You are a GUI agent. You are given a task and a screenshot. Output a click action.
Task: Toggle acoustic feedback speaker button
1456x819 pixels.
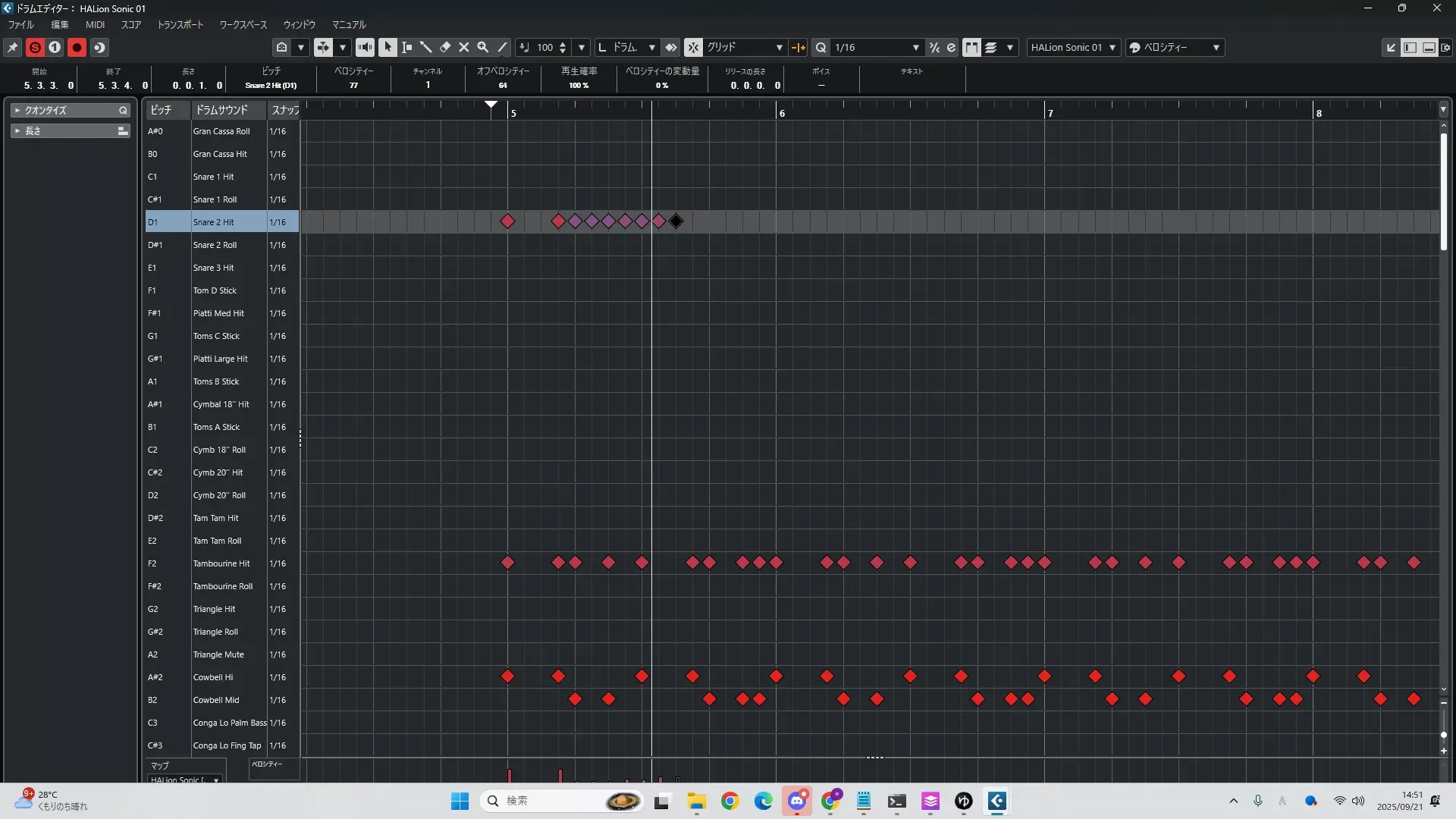pos(365,47)
